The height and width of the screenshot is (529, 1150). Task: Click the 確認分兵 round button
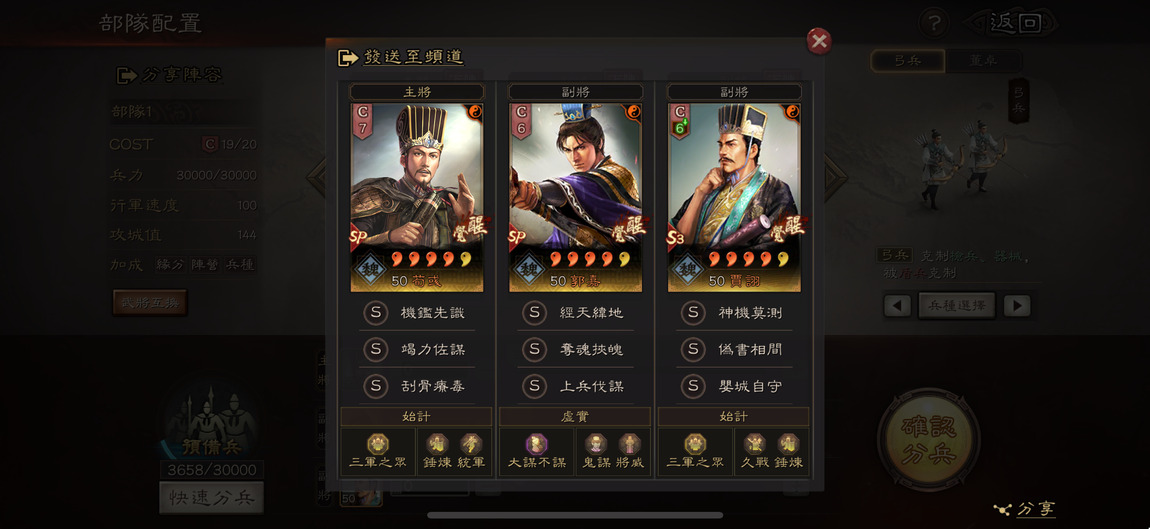929,439
